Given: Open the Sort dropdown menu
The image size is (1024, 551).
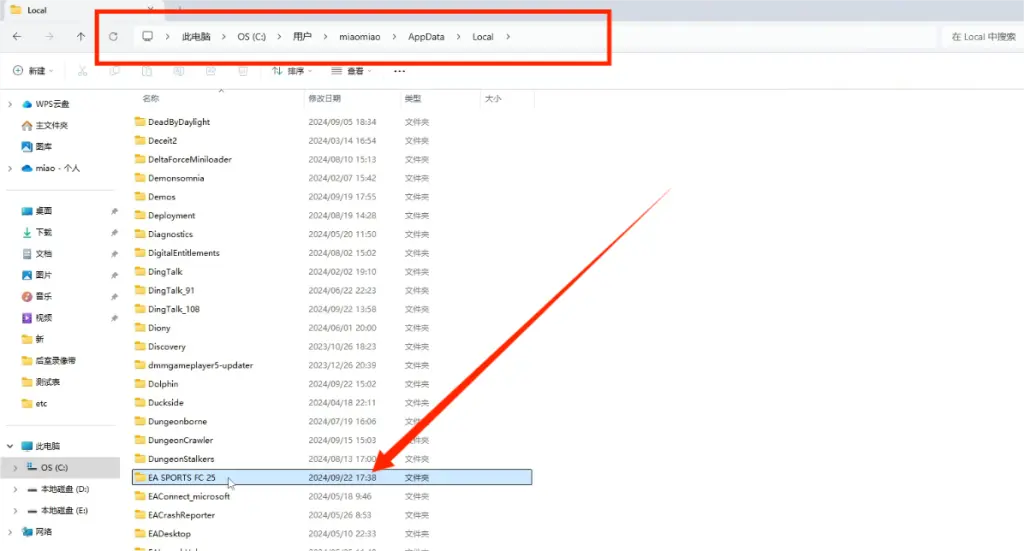Looking at the screenshot, I should (x=292, y=71).
